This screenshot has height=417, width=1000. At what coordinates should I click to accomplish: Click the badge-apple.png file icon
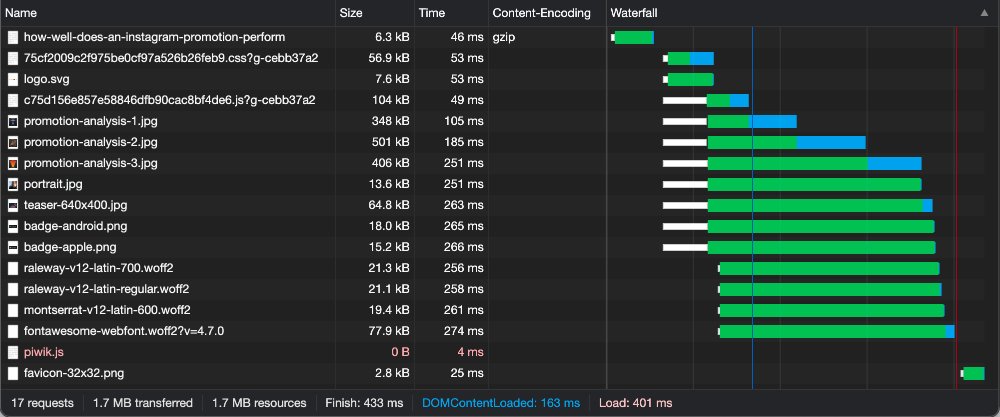(x=13, y=247)
